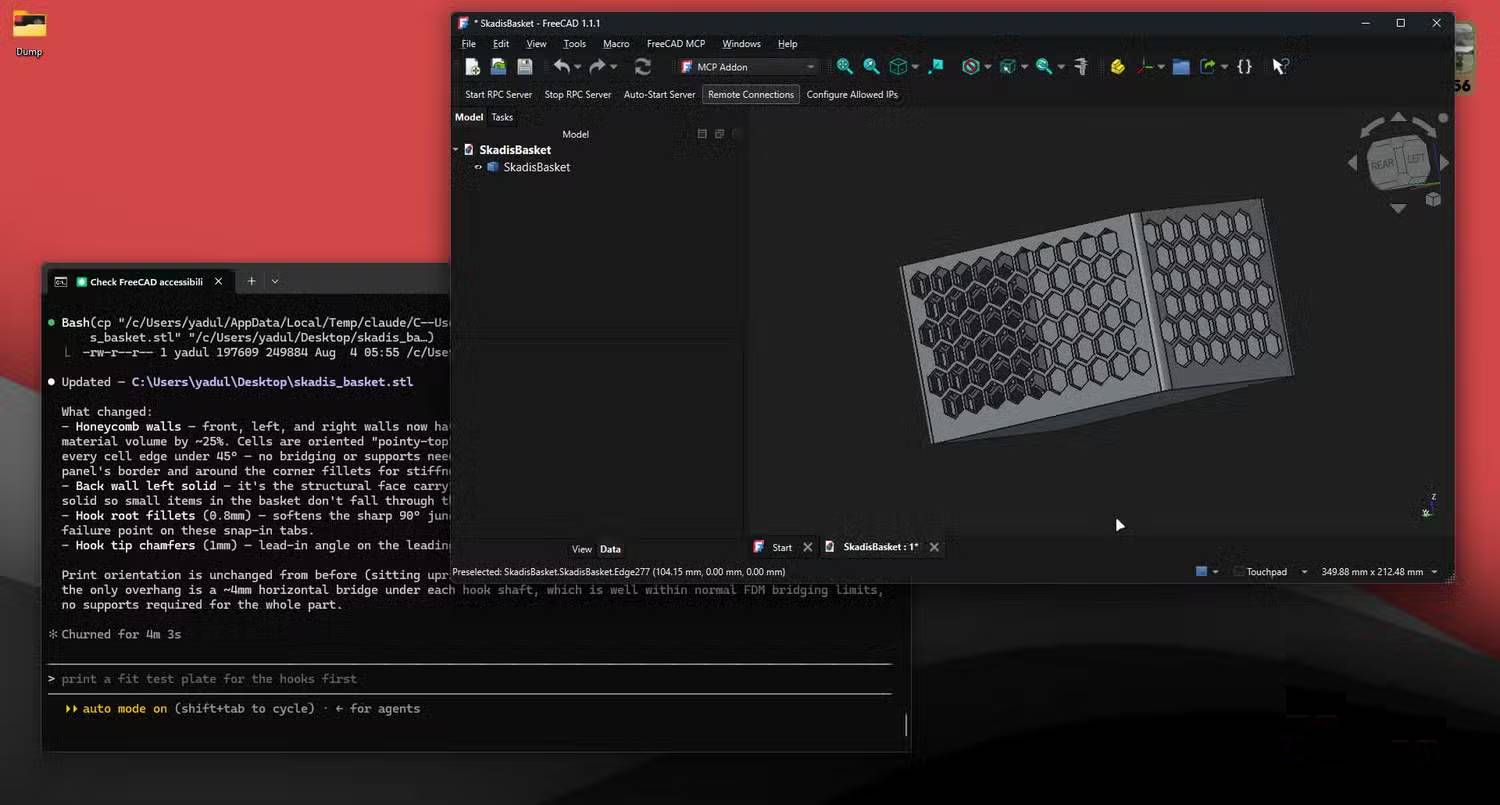The image size is (1500, 805).
Task: Open the Edit menu
Action: [501, 44]
